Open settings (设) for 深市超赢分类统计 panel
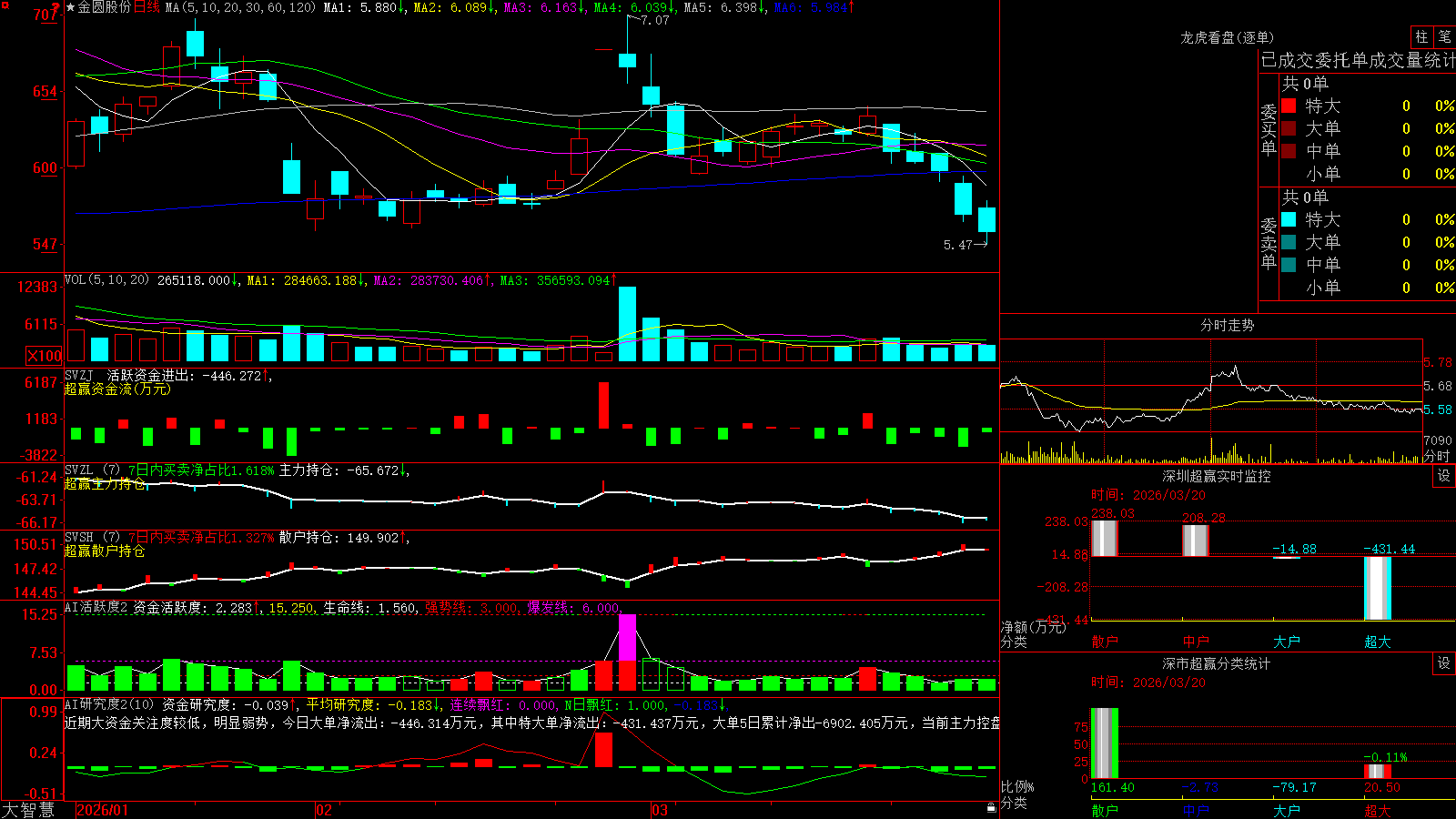The width and height of the screenshot is (1456, 819). (1444, 663)
